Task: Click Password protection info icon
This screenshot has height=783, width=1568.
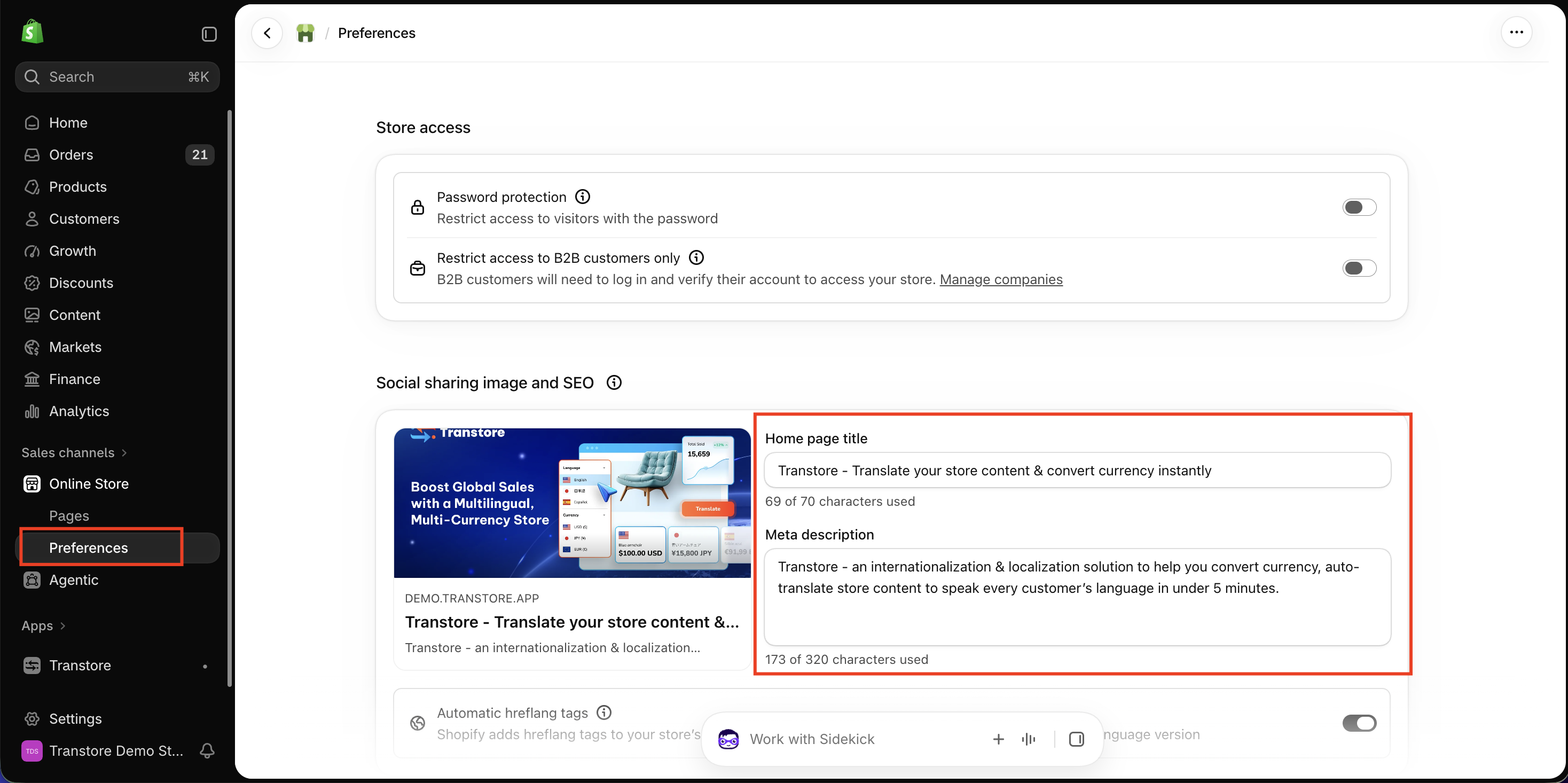Action: point(583,197)
